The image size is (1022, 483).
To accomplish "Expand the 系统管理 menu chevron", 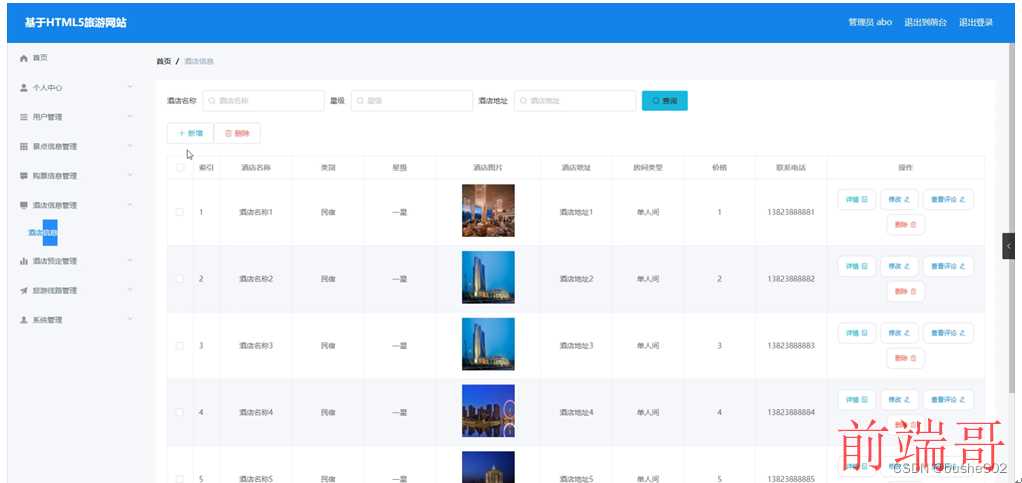I will (x=130, y=319).
